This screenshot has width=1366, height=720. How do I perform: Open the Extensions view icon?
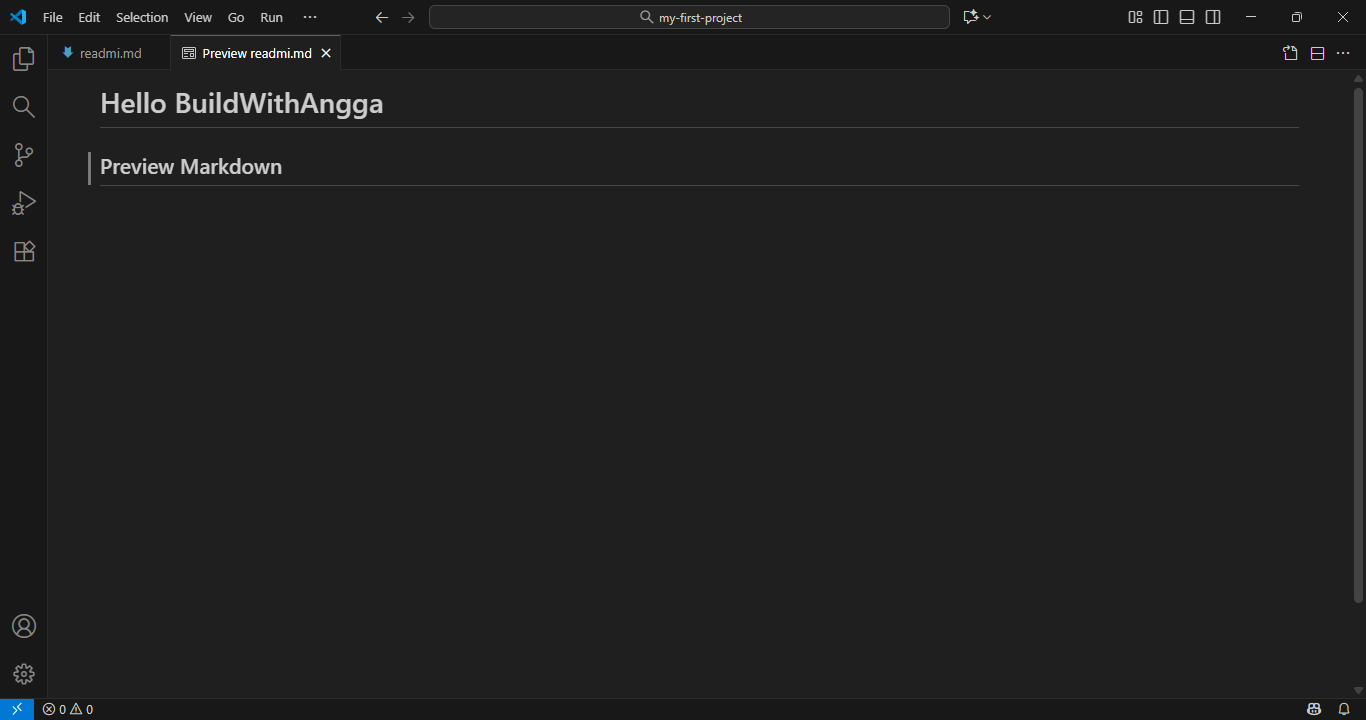tap(23, 251)
